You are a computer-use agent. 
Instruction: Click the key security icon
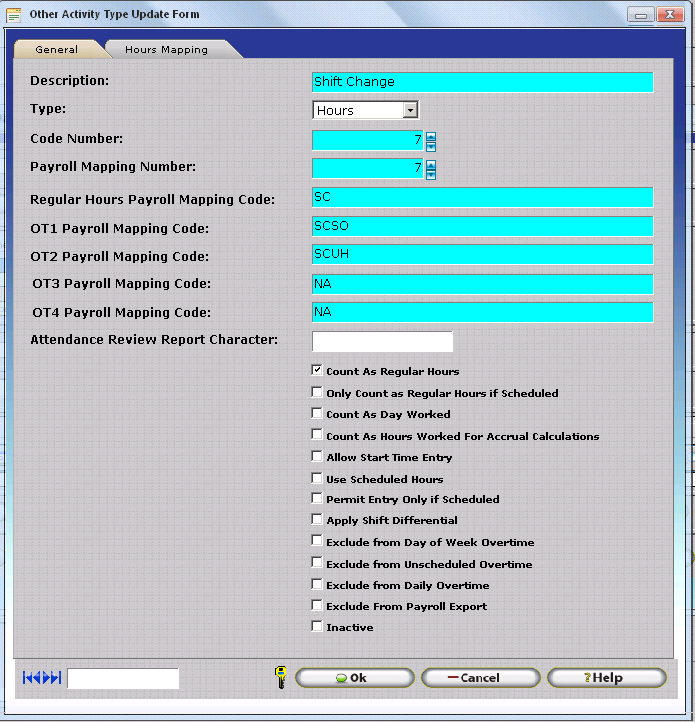pos(280,677)
